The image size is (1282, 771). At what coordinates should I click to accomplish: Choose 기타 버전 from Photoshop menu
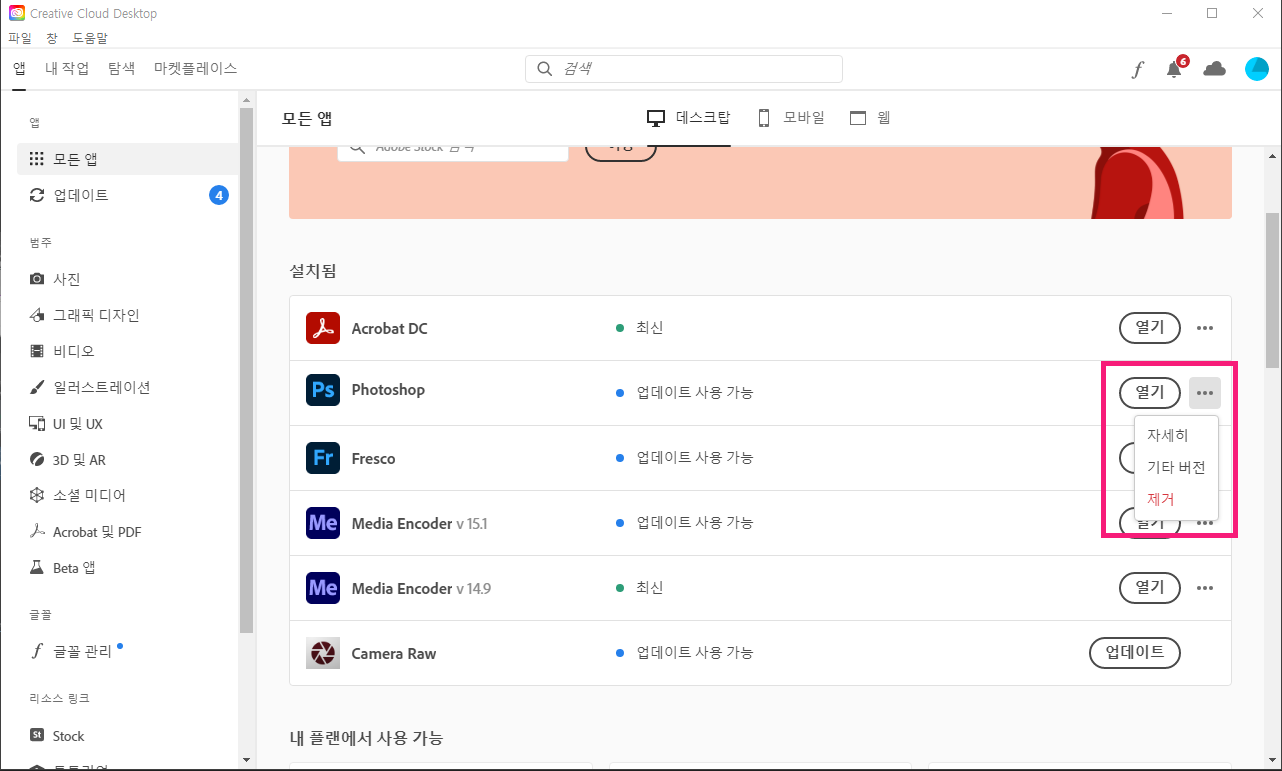tap(1176, 468)
